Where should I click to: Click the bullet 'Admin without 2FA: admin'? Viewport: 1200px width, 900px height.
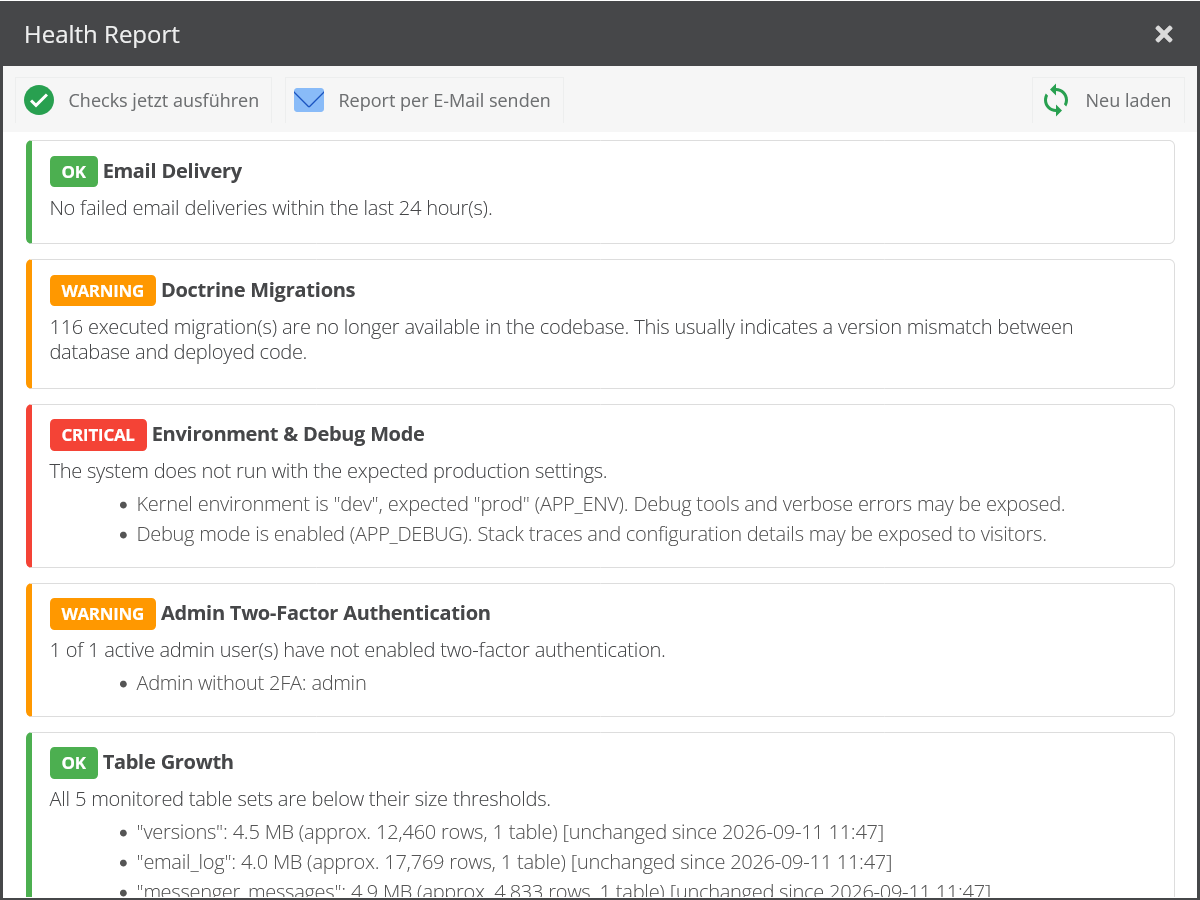(x=252, y=683)
